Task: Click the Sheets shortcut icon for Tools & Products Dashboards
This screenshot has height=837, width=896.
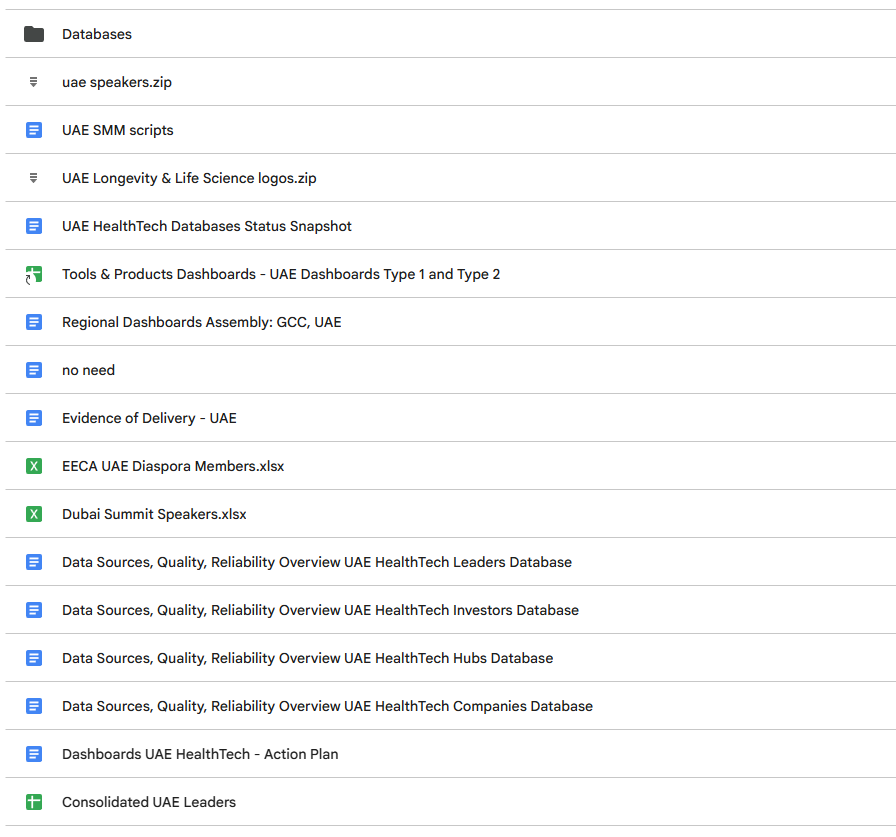Action: (34, 274)
